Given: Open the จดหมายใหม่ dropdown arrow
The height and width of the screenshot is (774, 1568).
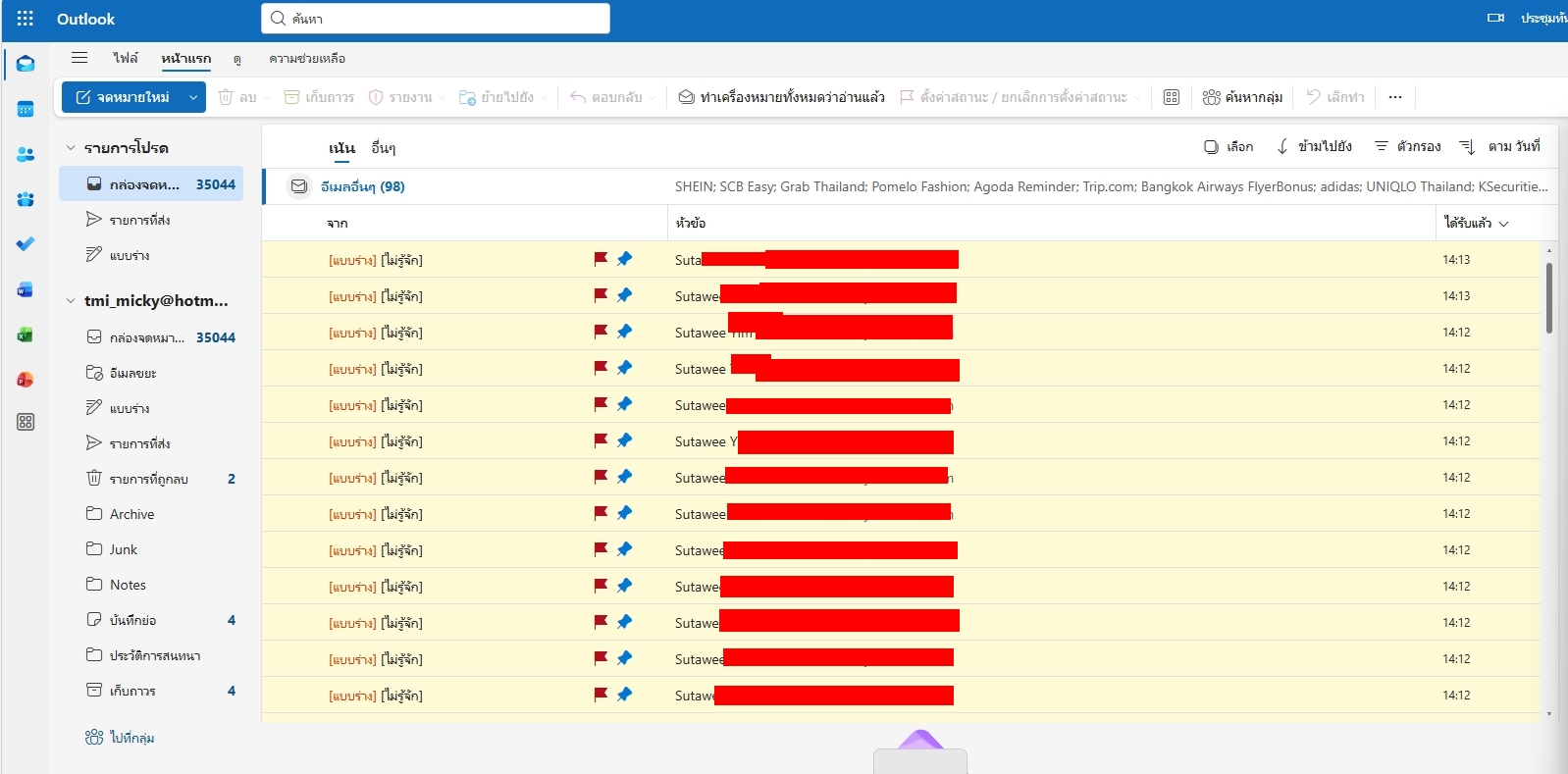Looking at the screenshot, I should click(193, 97).
